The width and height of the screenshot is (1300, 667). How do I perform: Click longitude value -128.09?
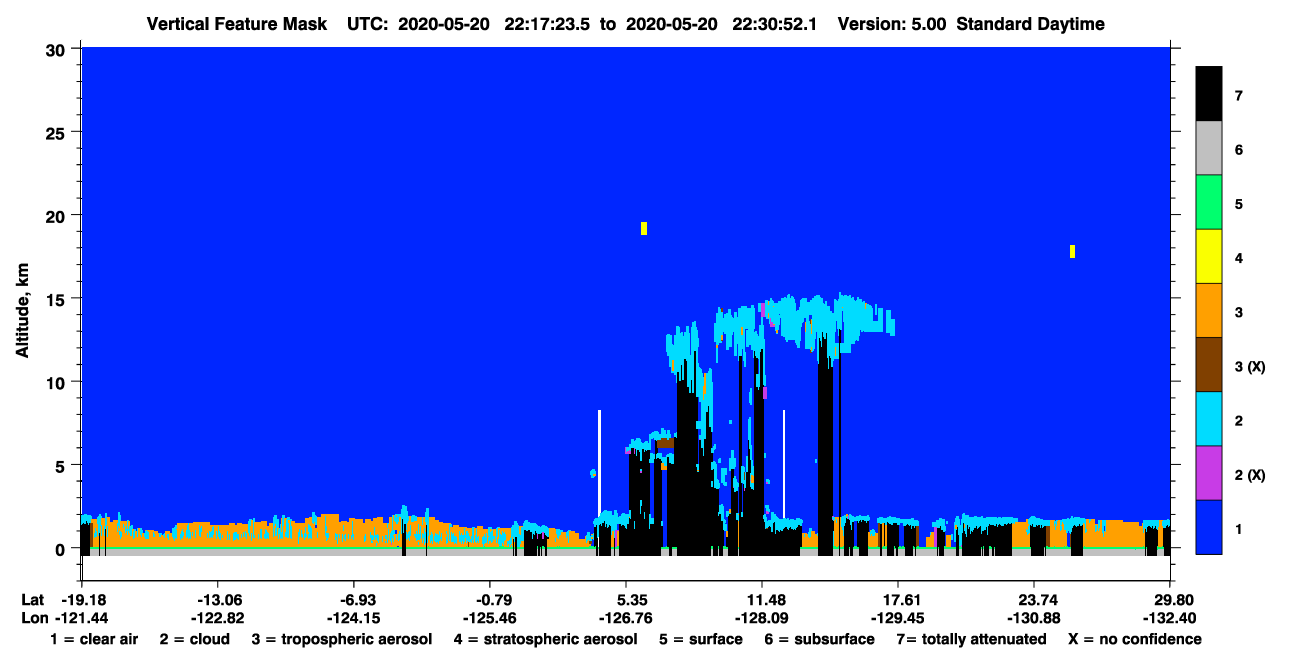click(x=762, y=617)
